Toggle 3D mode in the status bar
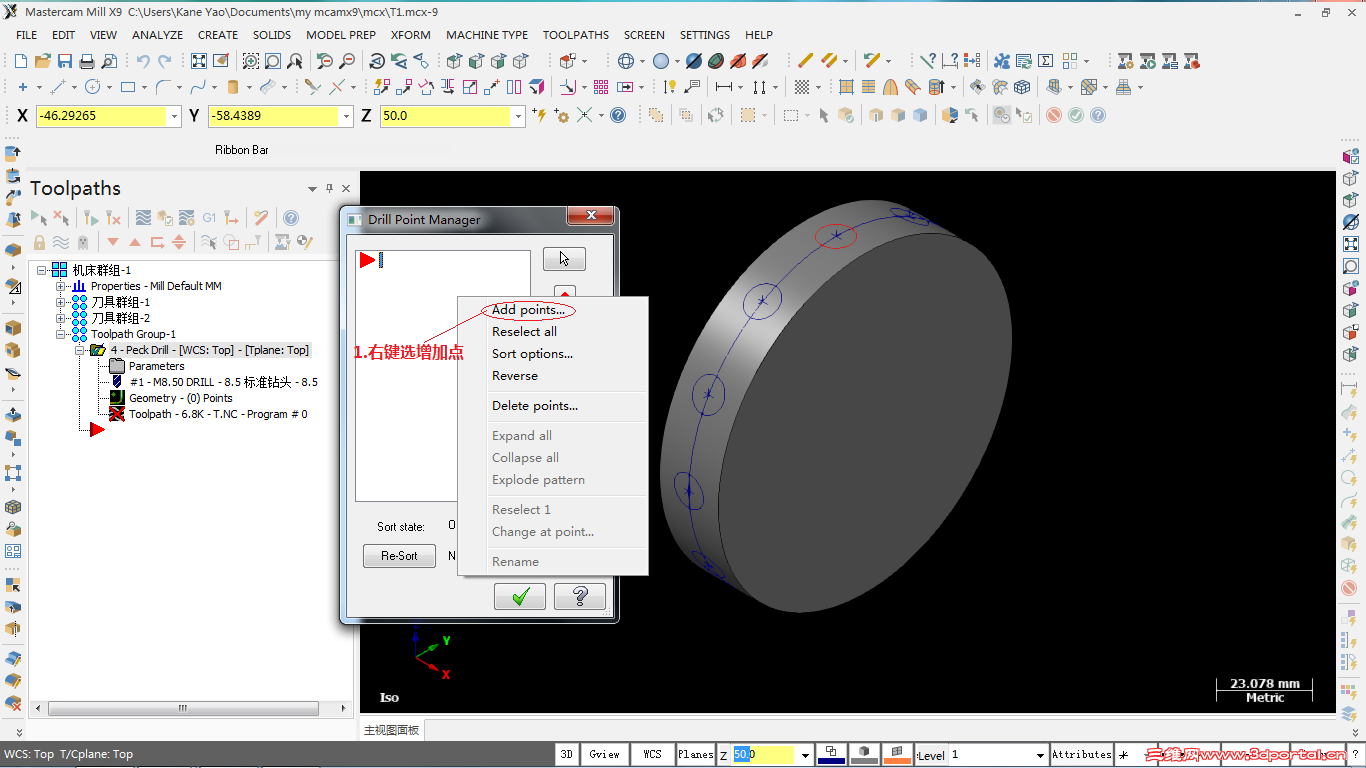The width and height of the screenshot is (1366, 768). click(566, 754)
